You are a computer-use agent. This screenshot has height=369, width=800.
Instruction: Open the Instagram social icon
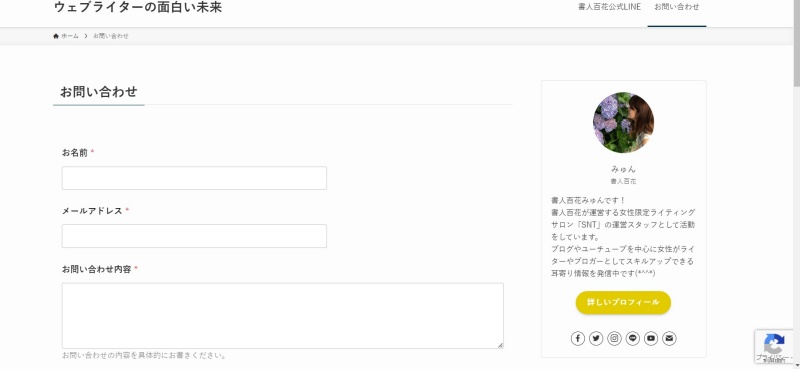(x=614, y=338)
